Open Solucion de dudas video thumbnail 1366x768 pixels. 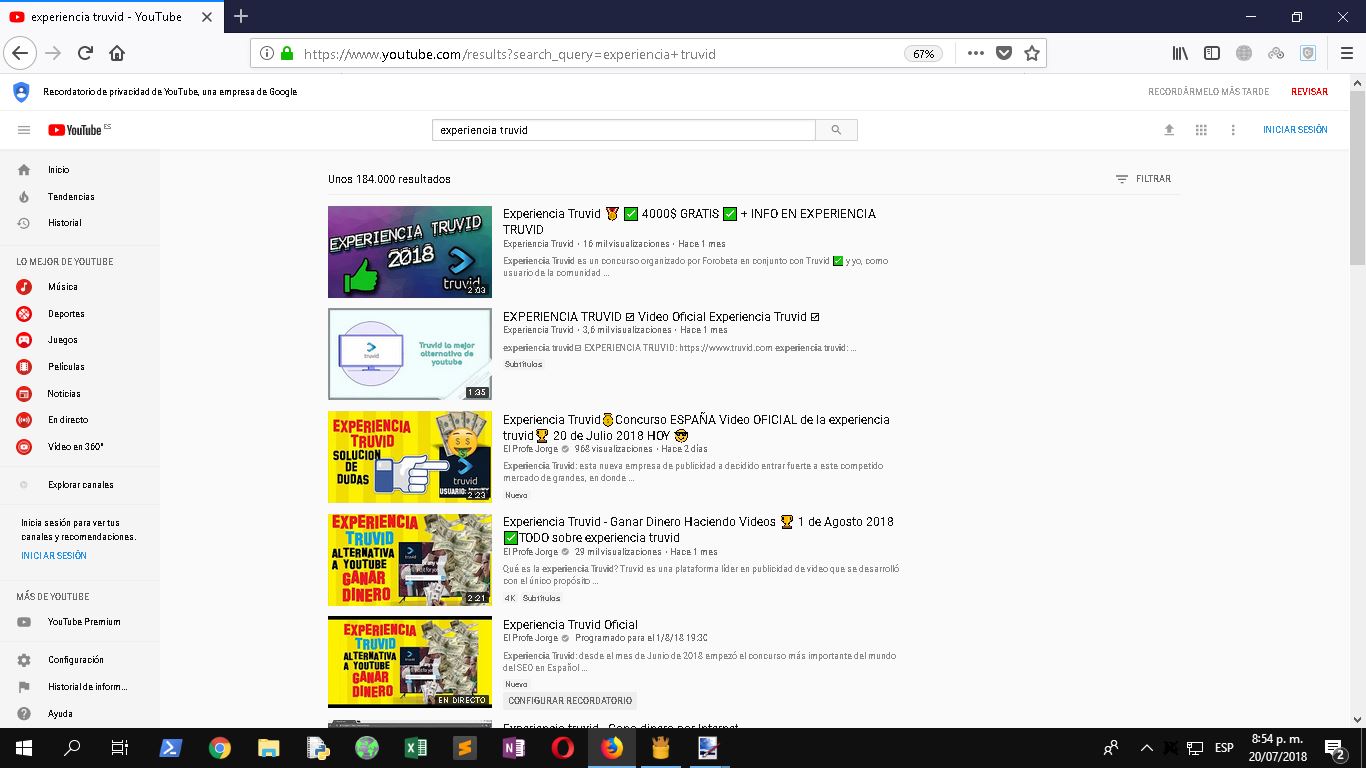(410, 457)
